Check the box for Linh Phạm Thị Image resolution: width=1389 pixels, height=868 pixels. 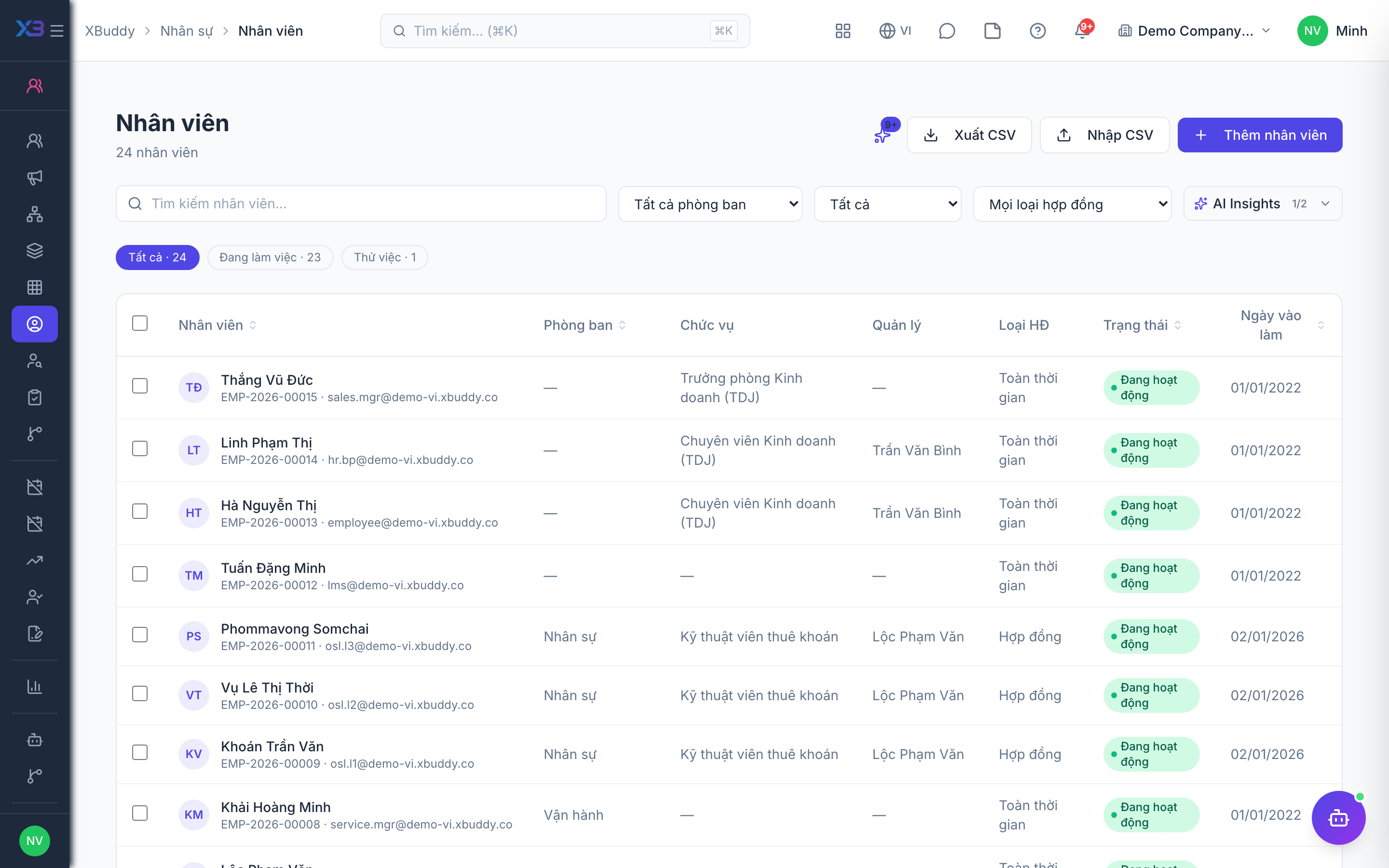tap(140, 448)
